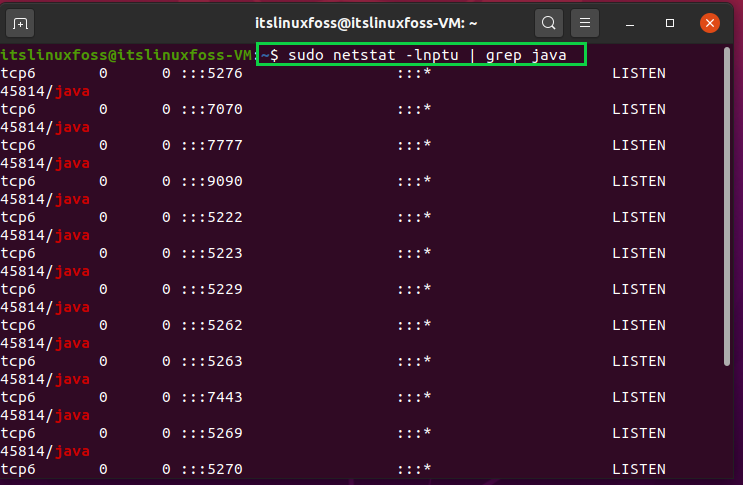Click the prompt itslinuxfoss@itslinuxfoss-VM
This screenshot has width=743, height=485.
click(126, 55)
